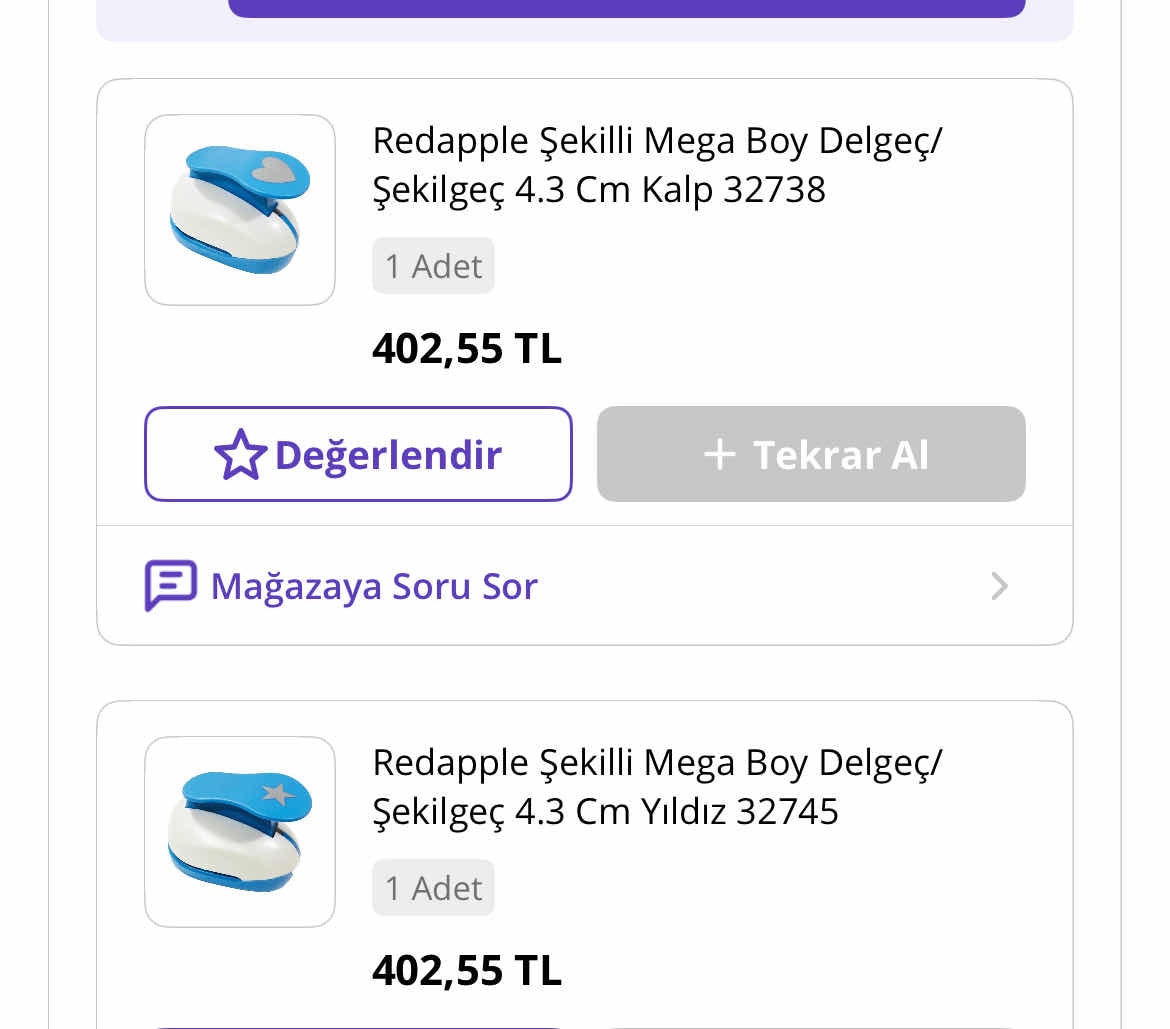The width and height of the screenshot is (1170, 1029).
Task: Expand the Mağazaya Soru Sor chevron arrow
Action: coord(998,586)
